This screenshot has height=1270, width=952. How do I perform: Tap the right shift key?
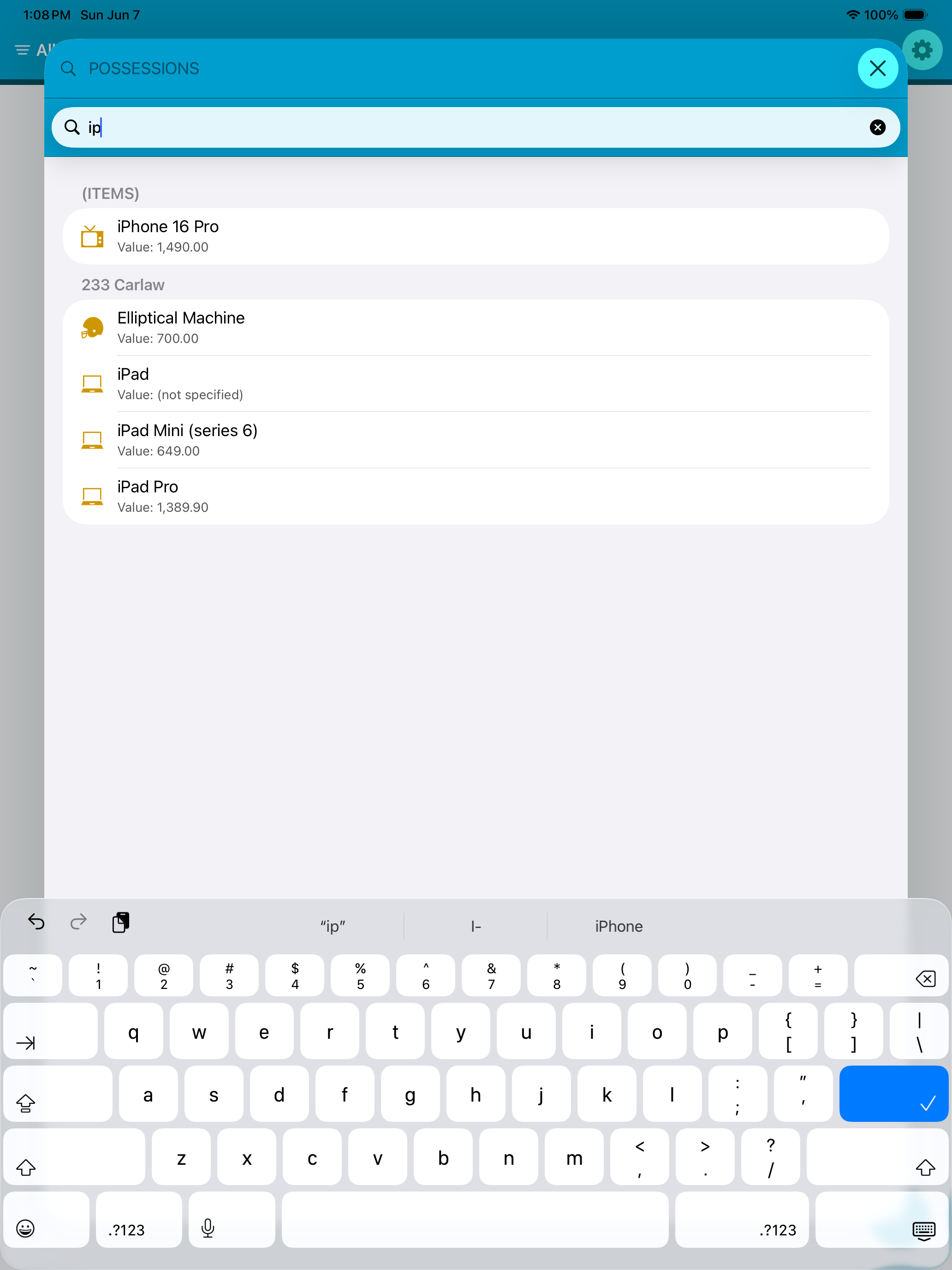point(877,1157)
